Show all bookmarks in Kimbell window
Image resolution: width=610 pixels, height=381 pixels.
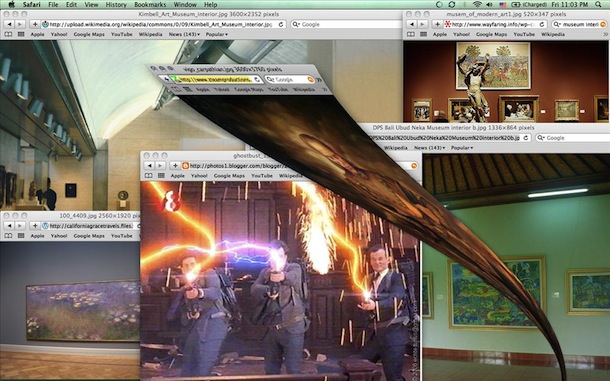[8, 34]
